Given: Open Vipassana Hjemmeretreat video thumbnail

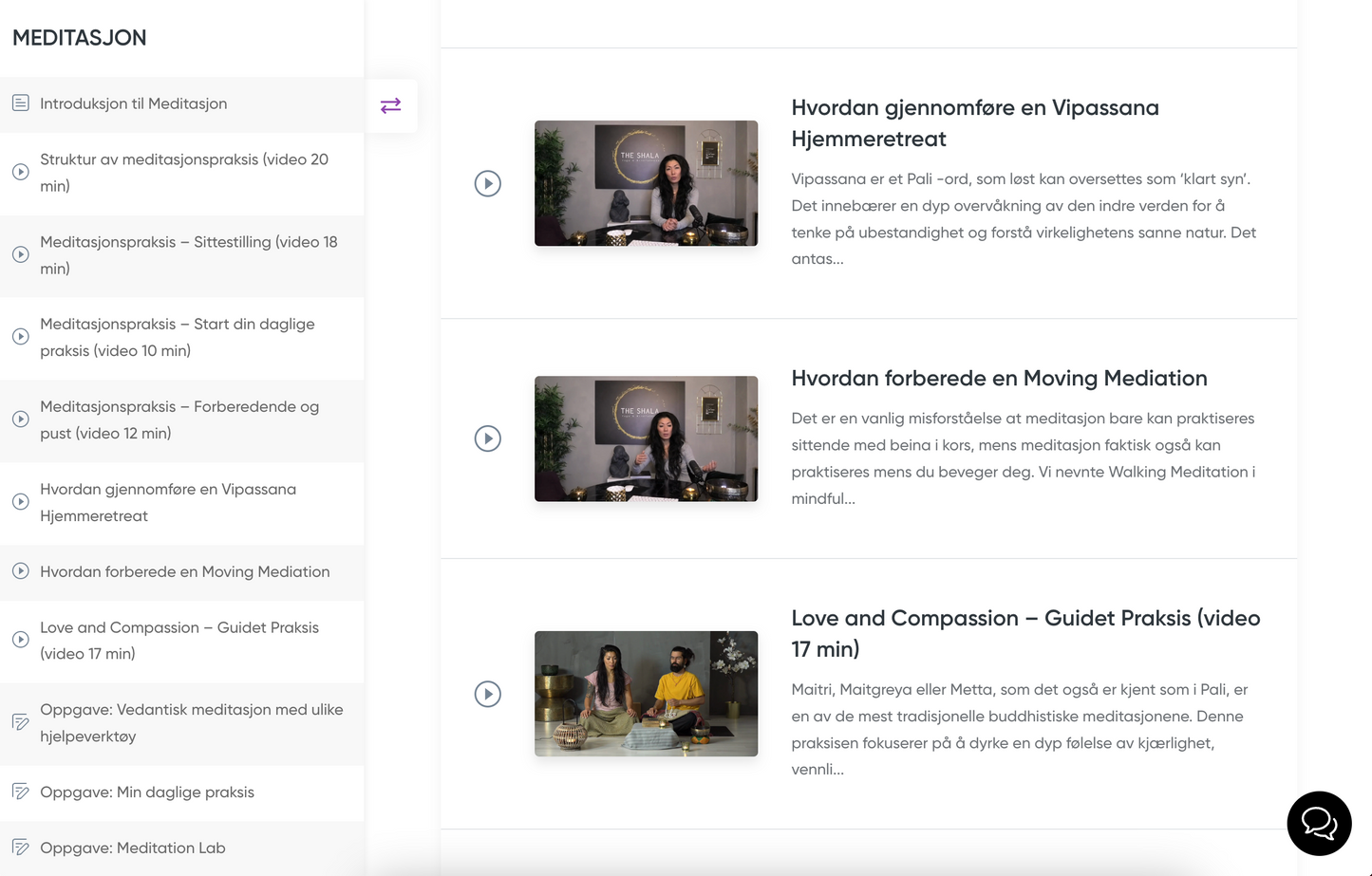Looking at the screenshot, I should click(x=646, y=183).
